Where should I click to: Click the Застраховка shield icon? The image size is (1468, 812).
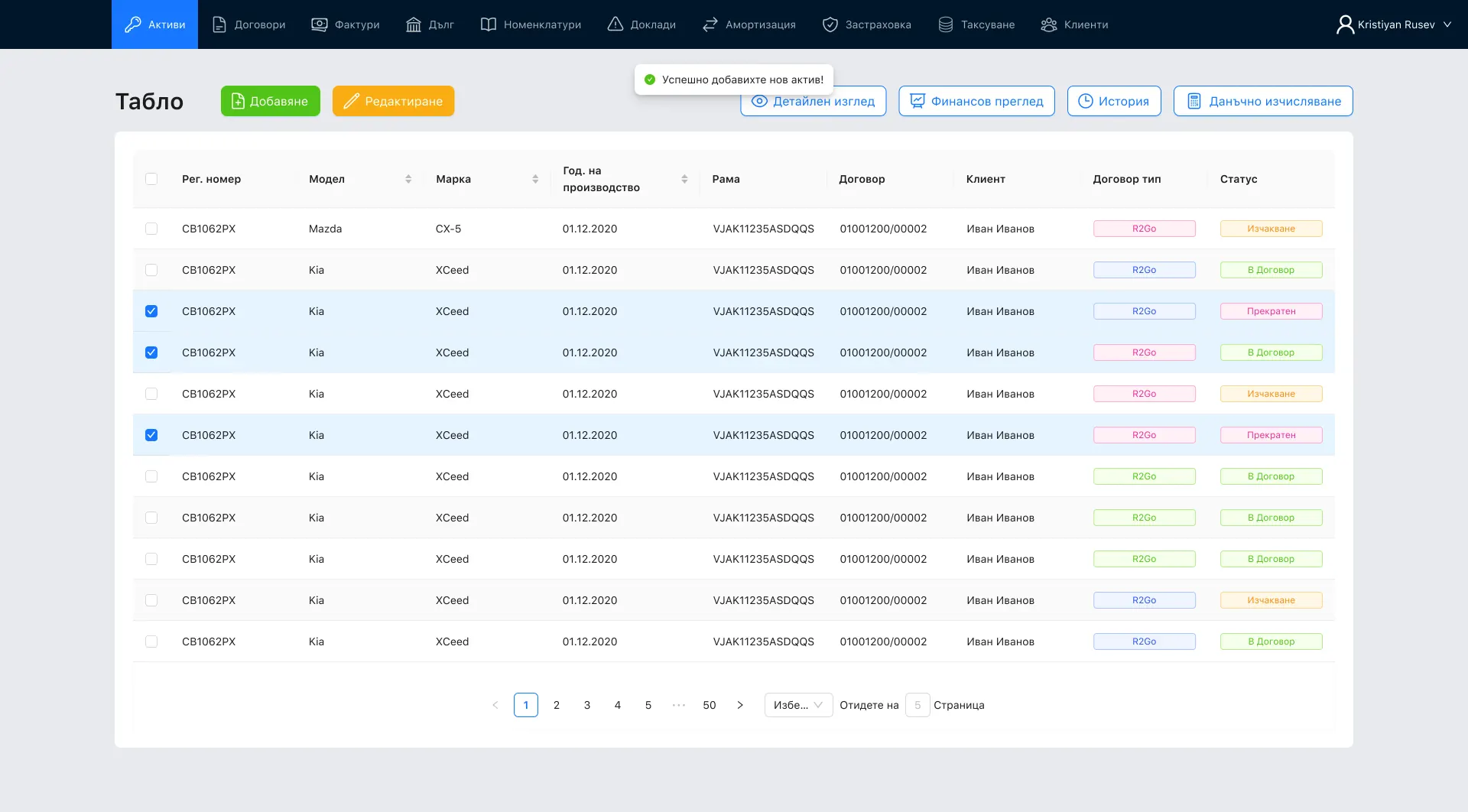[830, 24]
